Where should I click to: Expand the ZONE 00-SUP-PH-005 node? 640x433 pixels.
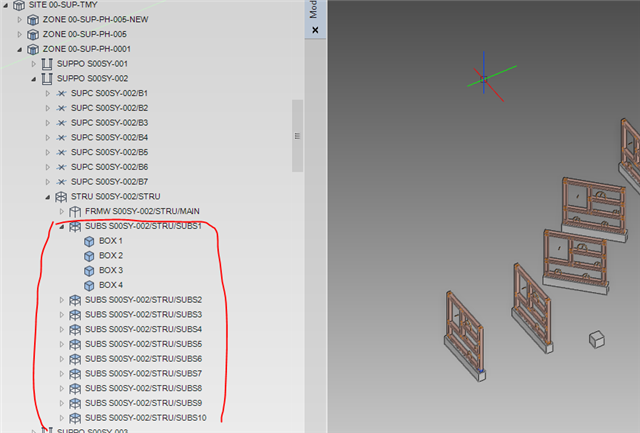tap(19, 34)
